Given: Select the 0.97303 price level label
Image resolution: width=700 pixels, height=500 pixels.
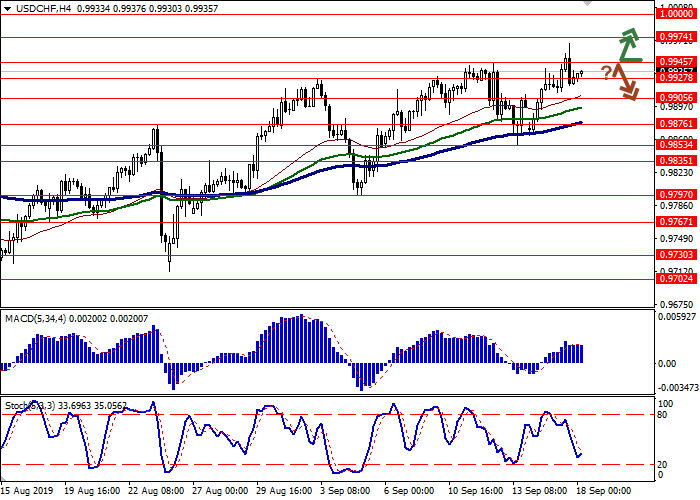Looking at the screenshot, I should coord(676,255).
